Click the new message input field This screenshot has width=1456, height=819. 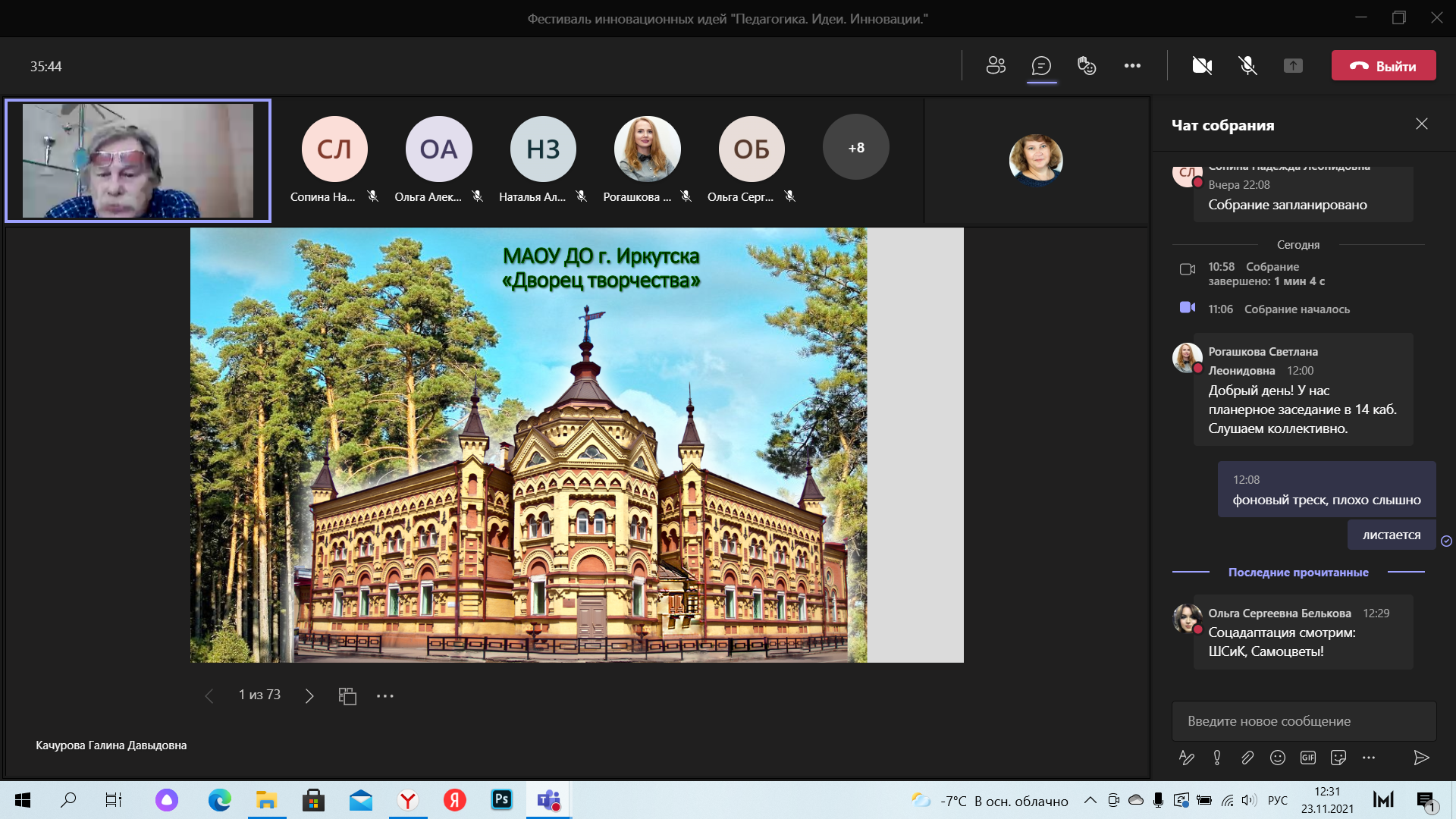click(1303, 720)
